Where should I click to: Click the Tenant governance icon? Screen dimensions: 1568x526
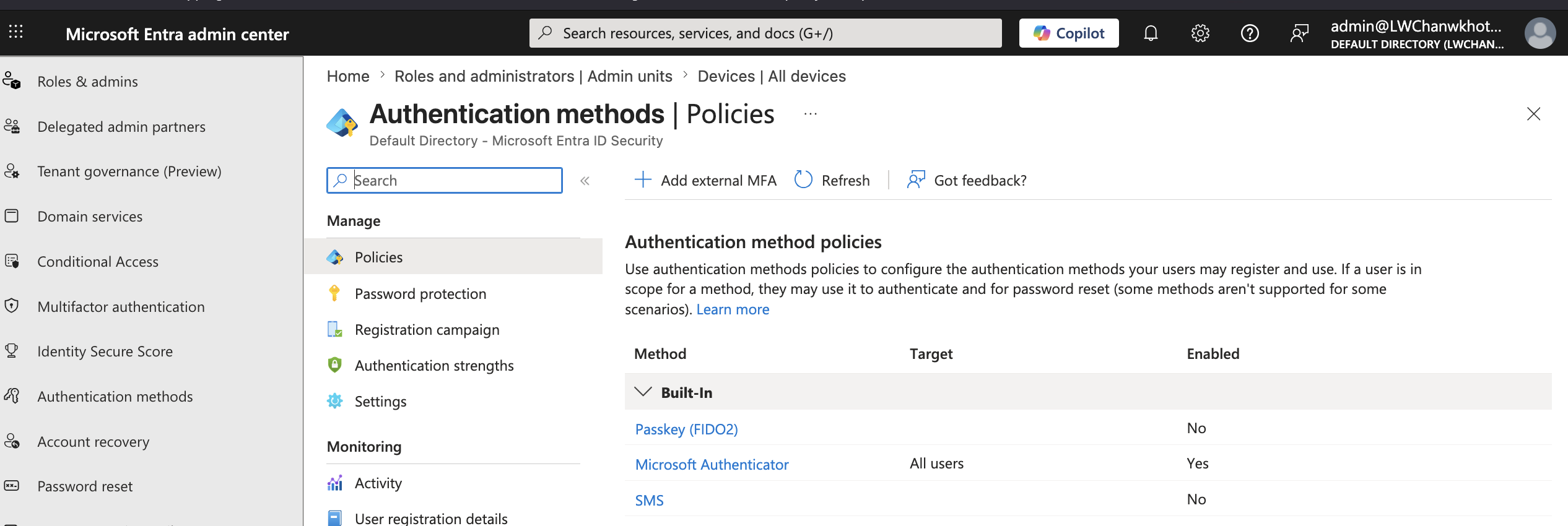click(x=12, y=171)
